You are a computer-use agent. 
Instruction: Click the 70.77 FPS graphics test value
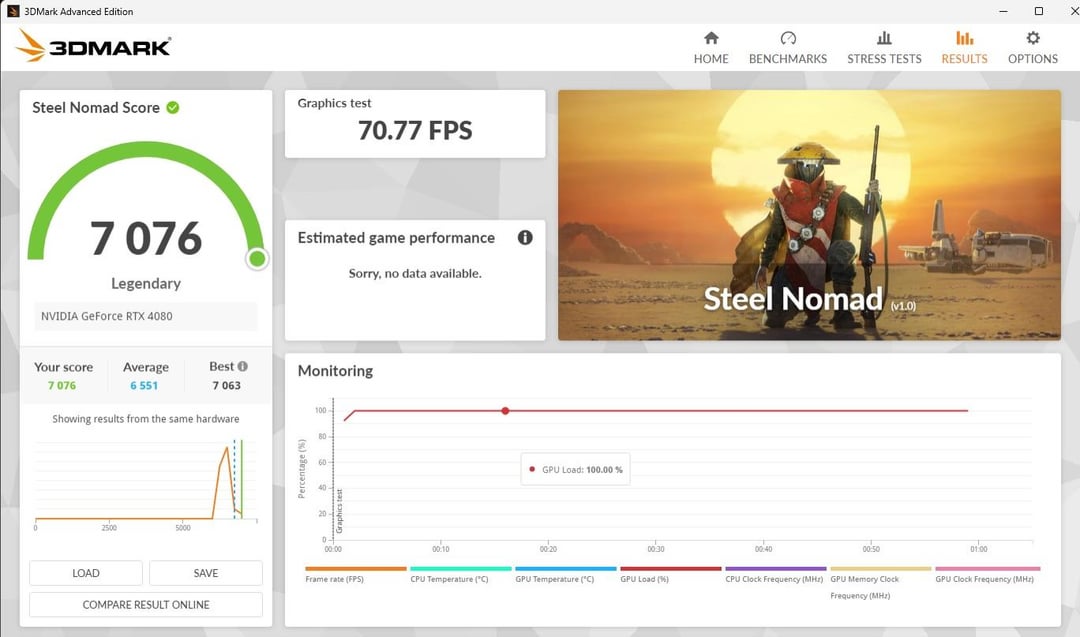[x=415, y=130]
